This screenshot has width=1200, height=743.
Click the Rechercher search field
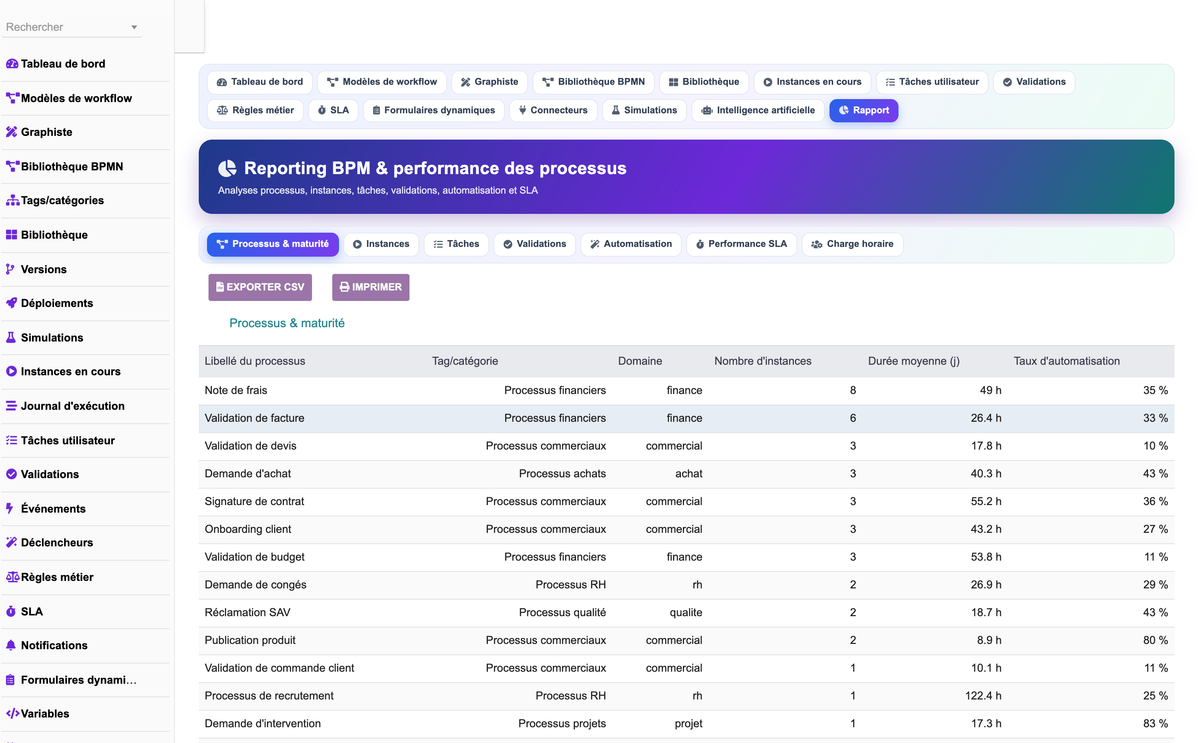coord(72,27)
